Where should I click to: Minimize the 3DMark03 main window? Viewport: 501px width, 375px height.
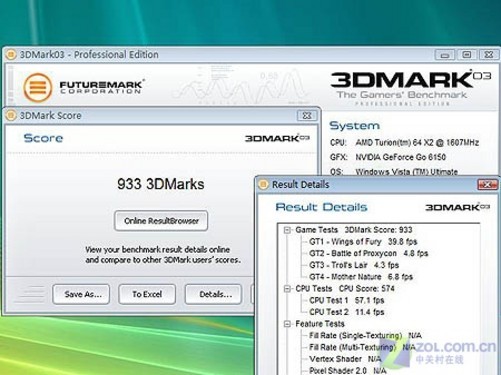[x=445, y=55]
